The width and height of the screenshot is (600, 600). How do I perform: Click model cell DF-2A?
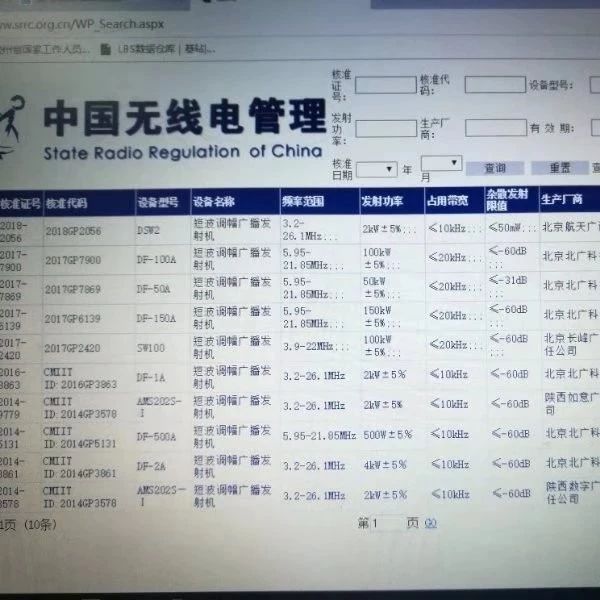pos(151,466)
